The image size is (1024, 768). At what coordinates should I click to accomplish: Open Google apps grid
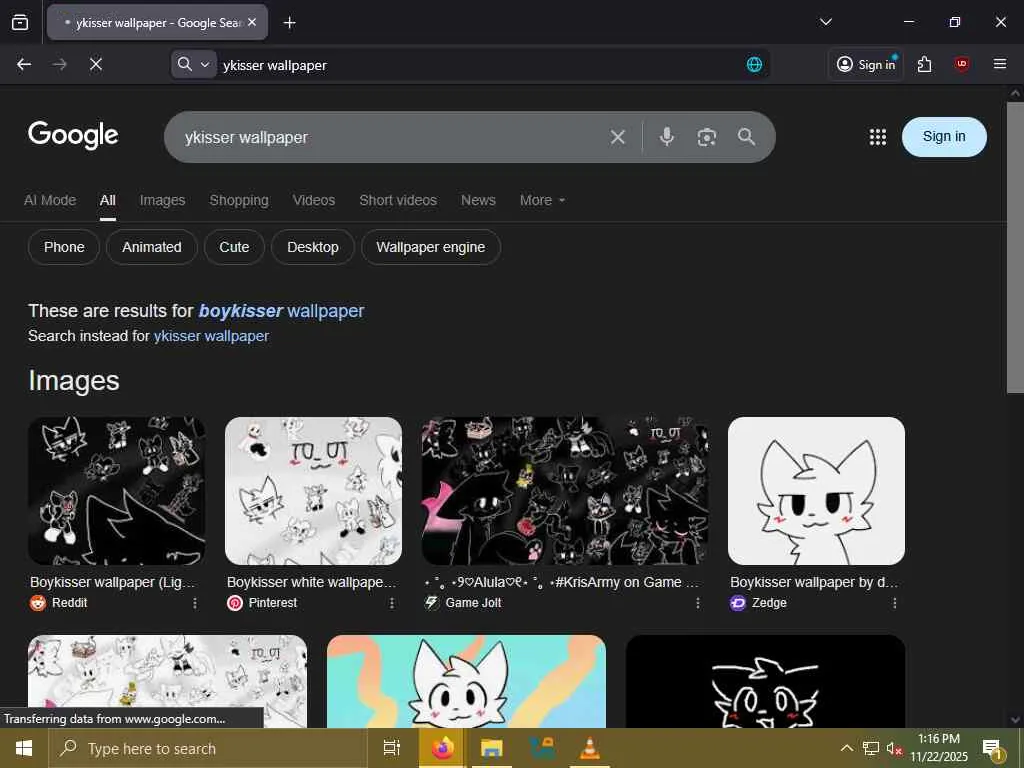(878, 136)
